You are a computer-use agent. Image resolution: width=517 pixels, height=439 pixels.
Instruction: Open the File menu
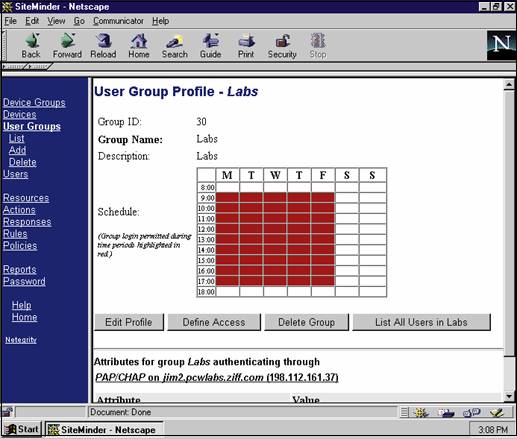pos(10,21)
